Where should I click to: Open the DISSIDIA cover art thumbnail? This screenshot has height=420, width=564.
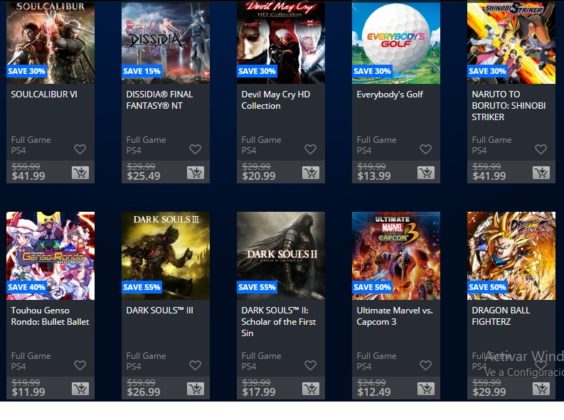pos(166,42)
